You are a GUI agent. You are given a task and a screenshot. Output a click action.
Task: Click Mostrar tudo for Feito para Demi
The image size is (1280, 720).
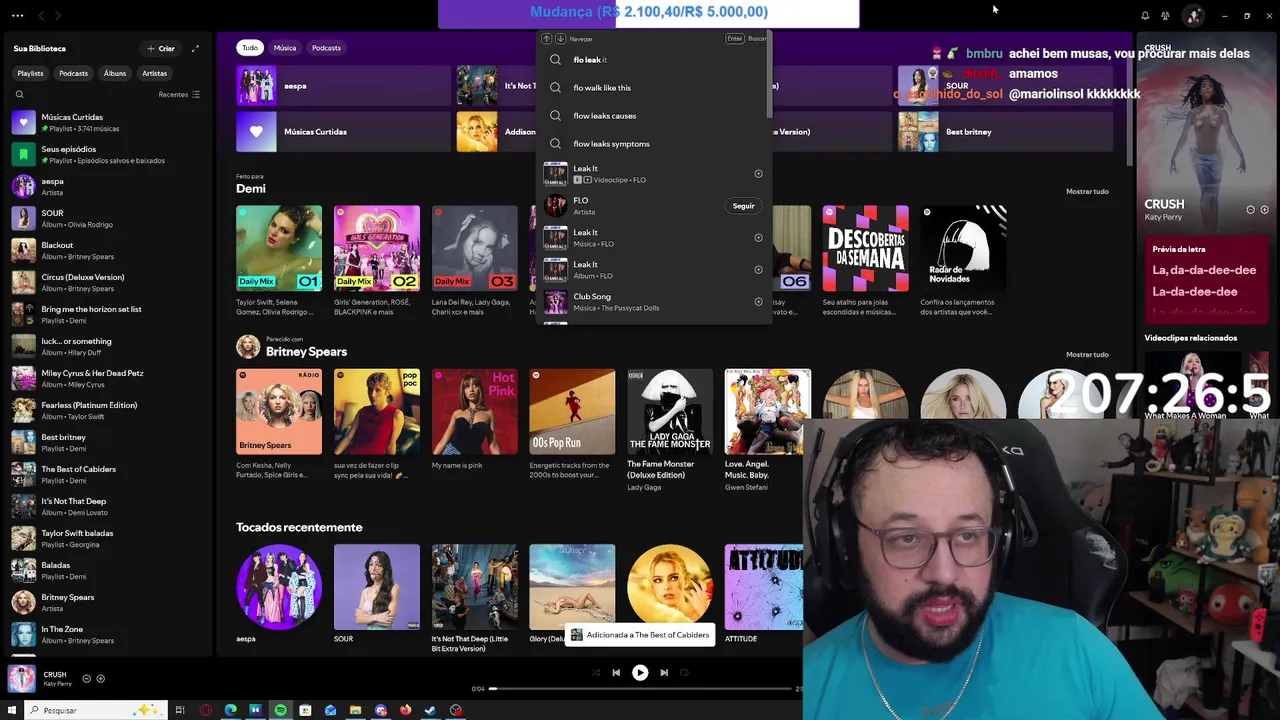click(1087, 191)
